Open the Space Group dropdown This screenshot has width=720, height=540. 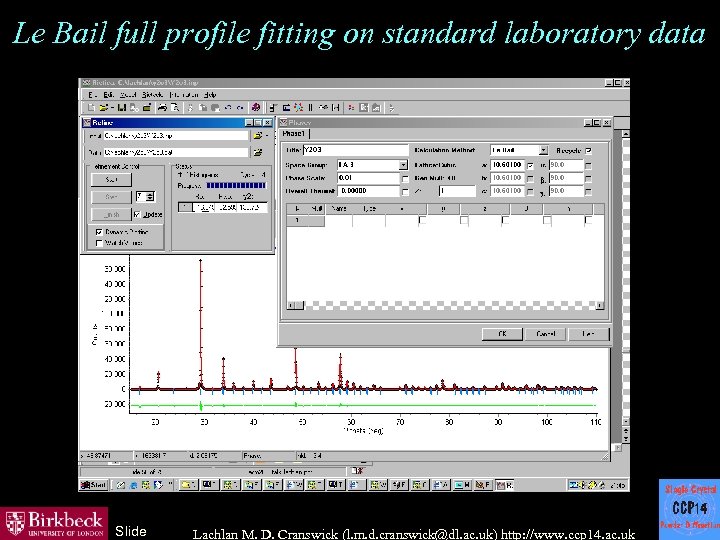[x=403, y=165]
